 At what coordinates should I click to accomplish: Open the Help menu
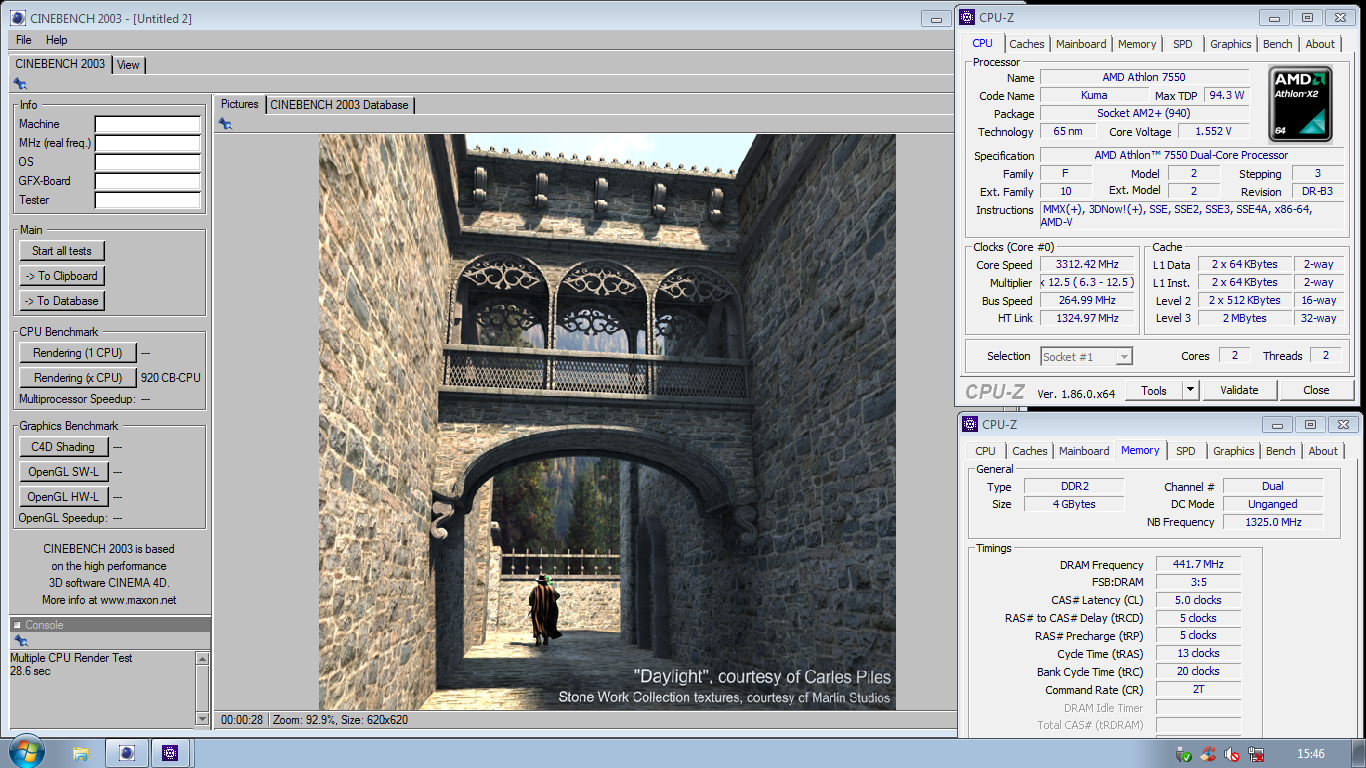57,40
